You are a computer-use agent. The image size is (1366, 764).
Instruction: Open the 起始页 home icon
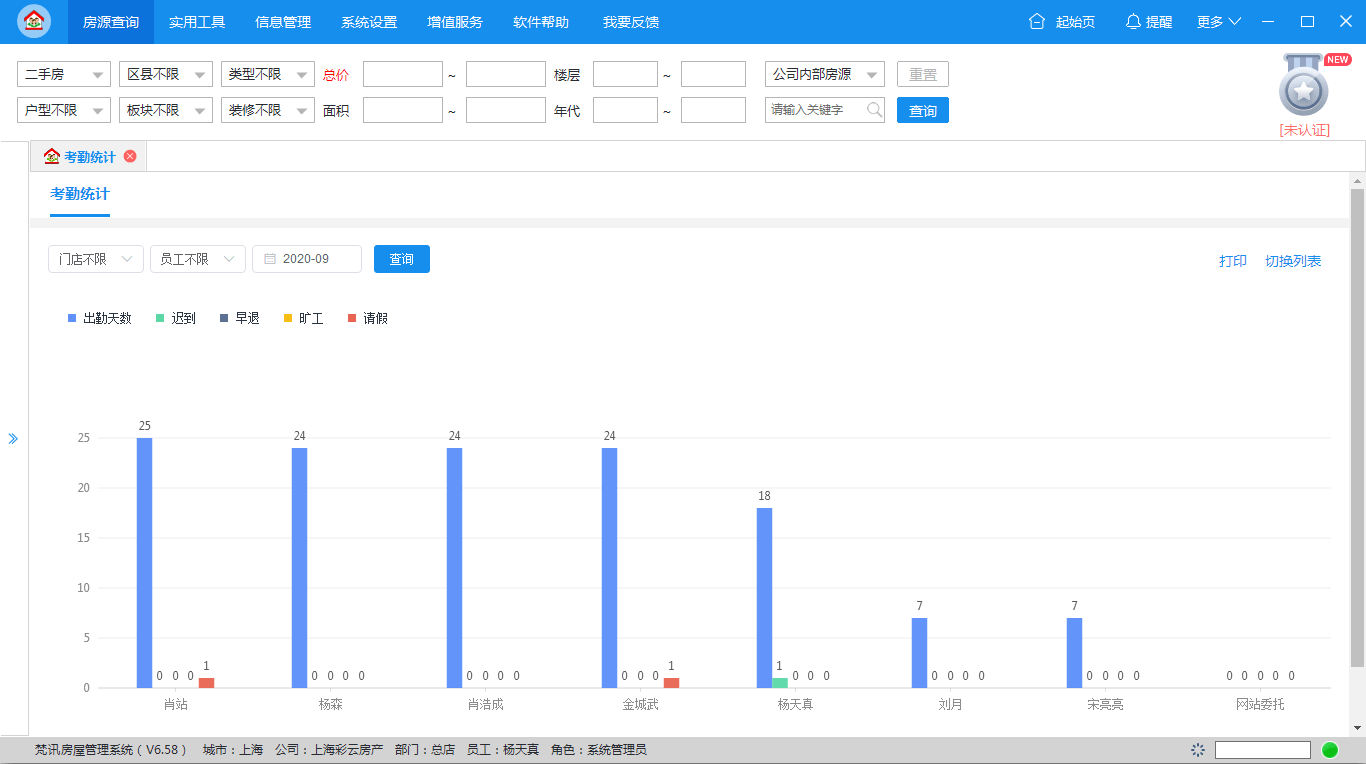(x=1037, y=21)
